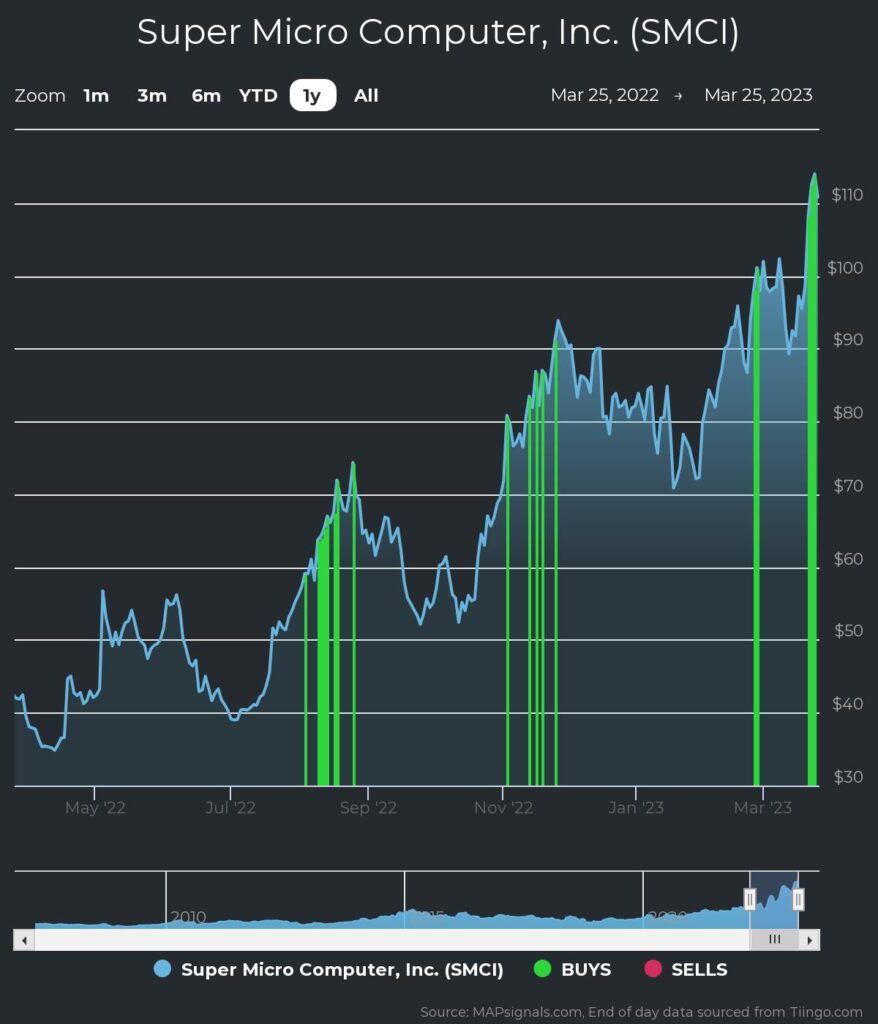This screenshot has height=1024, width=878.
Task: Click the green BUYS legend dot
Action: [x=542, y=969]
